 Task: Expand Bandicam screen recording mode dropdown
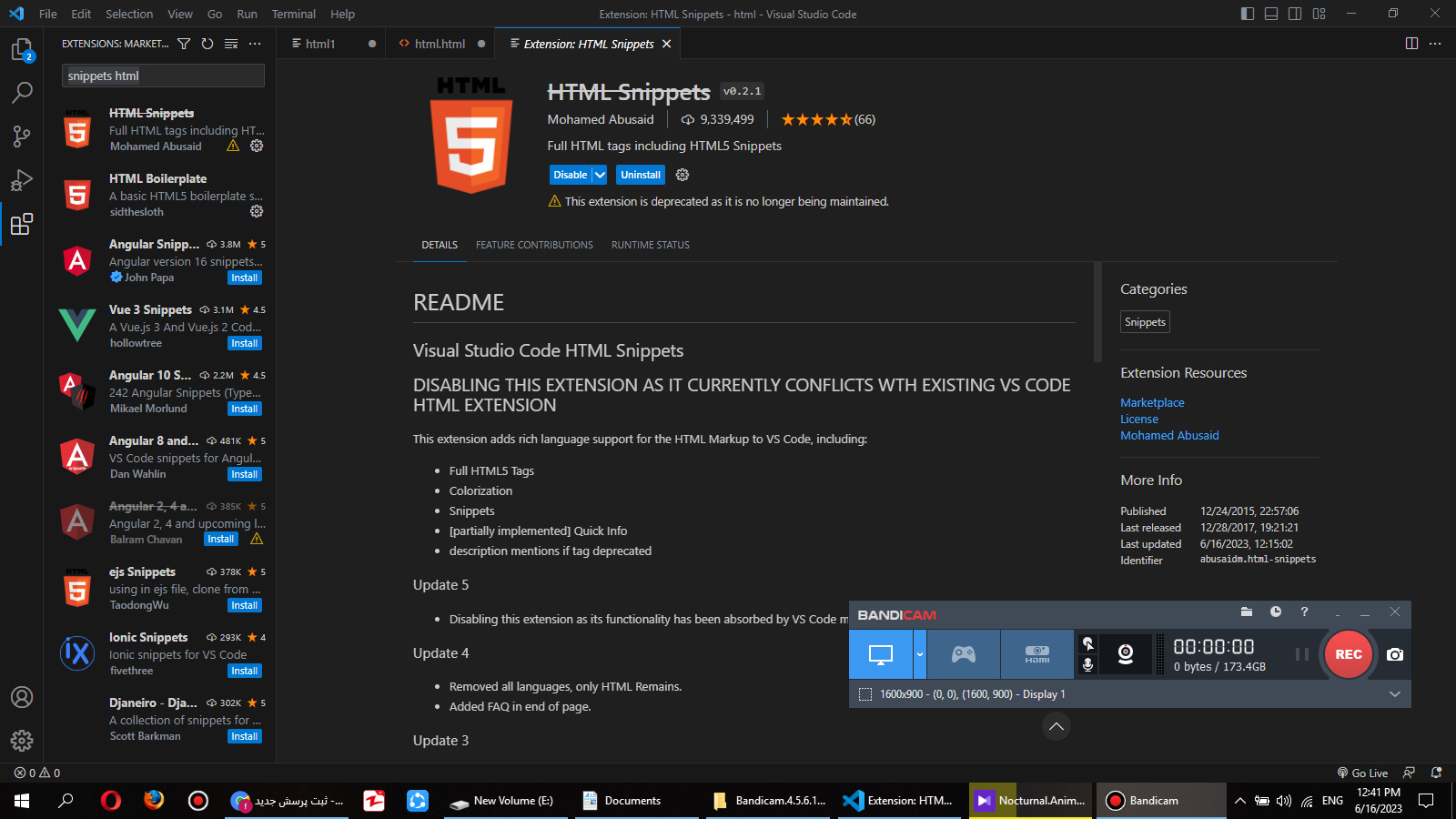click(x=920, y=654)
